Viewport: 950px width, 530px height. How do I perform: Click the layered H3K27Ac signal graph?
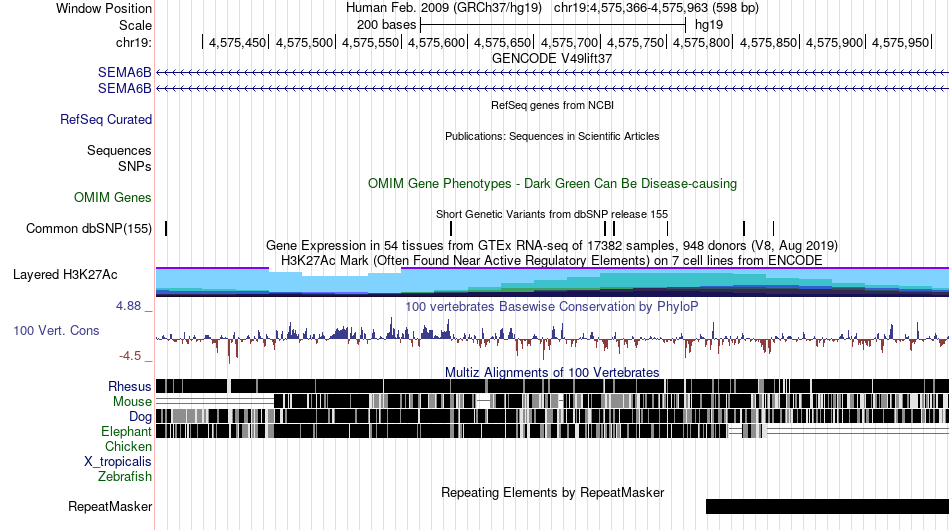[x=553, y=282]
